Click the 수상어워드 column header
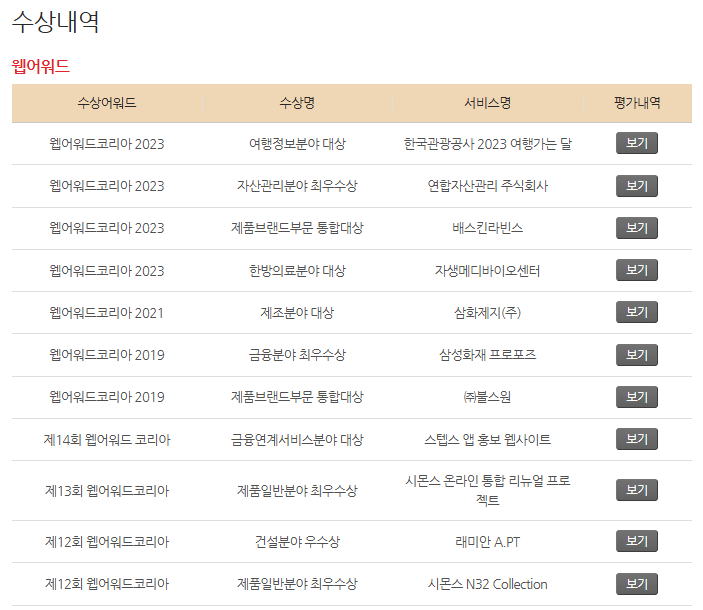The image size is (703, 610). tap(107, 103)
